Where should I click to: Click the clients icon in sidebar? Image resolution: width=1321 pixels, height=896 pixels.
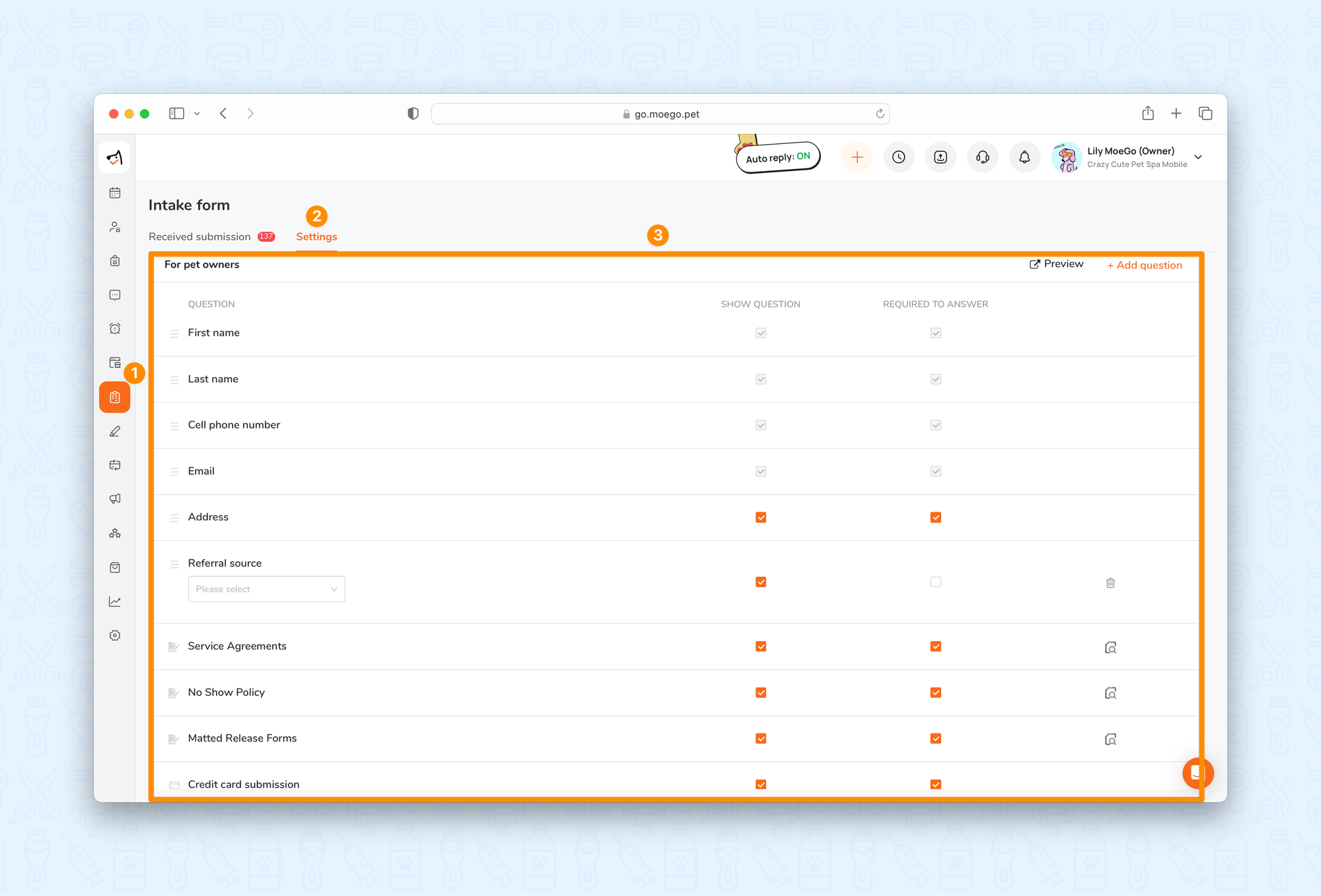115,227
